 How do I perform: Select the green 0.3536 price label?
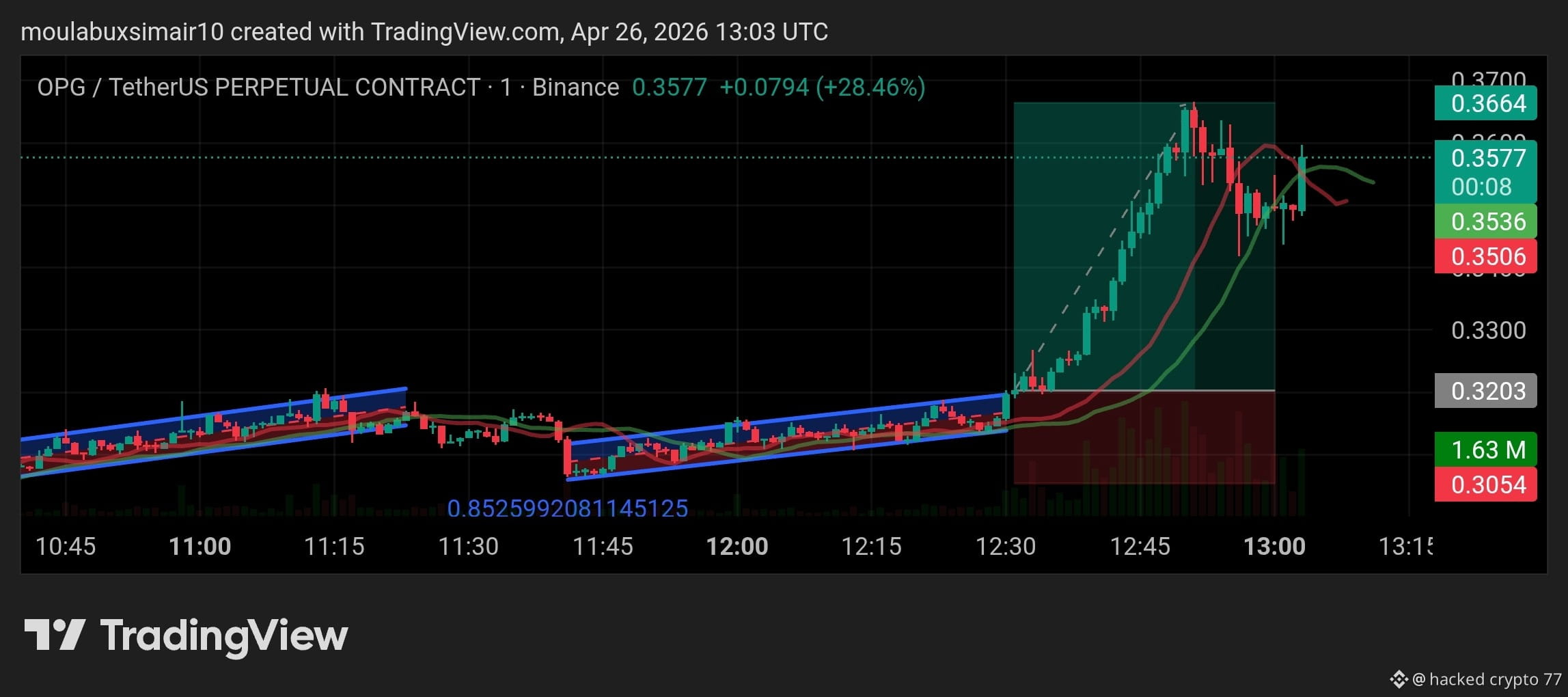pos(1485,221)
